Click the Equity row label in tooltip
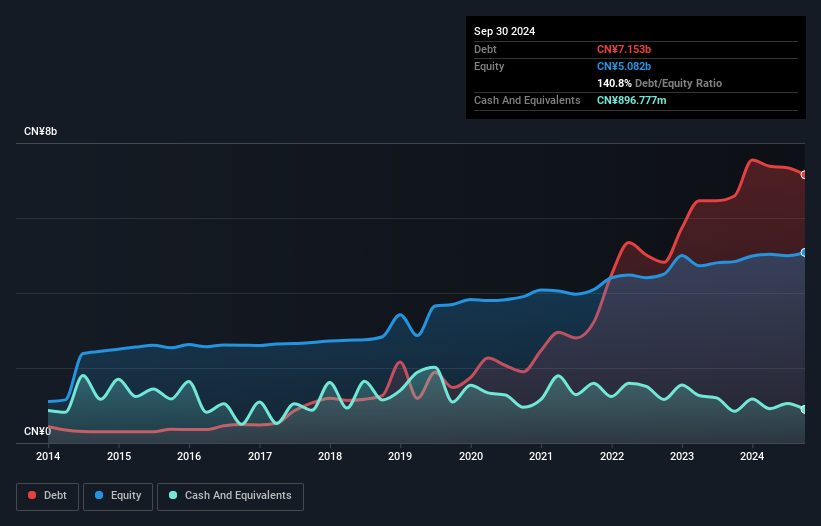Image resolution: width=821 pixels, height=526 pixels. coord(489,66)
